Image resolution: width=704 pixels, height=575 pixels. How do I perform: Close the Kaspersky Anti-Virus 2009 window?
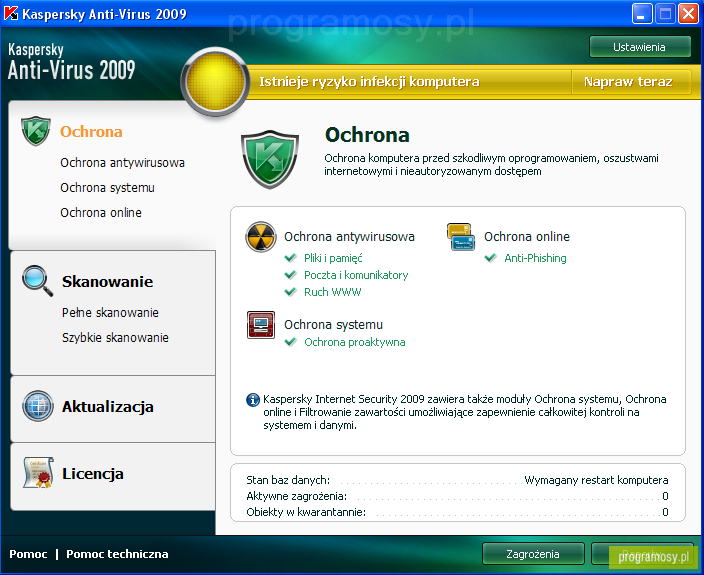[688, 13]
